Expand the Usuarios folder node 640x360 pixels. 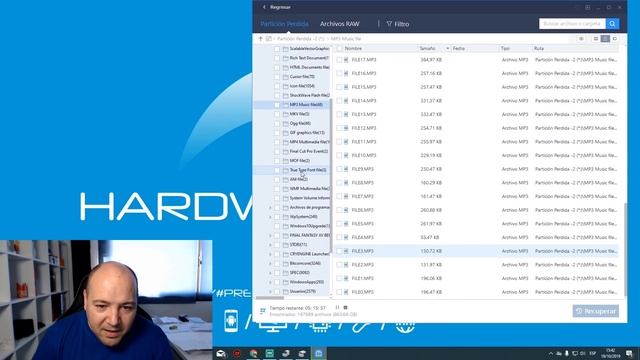point(270,292)
